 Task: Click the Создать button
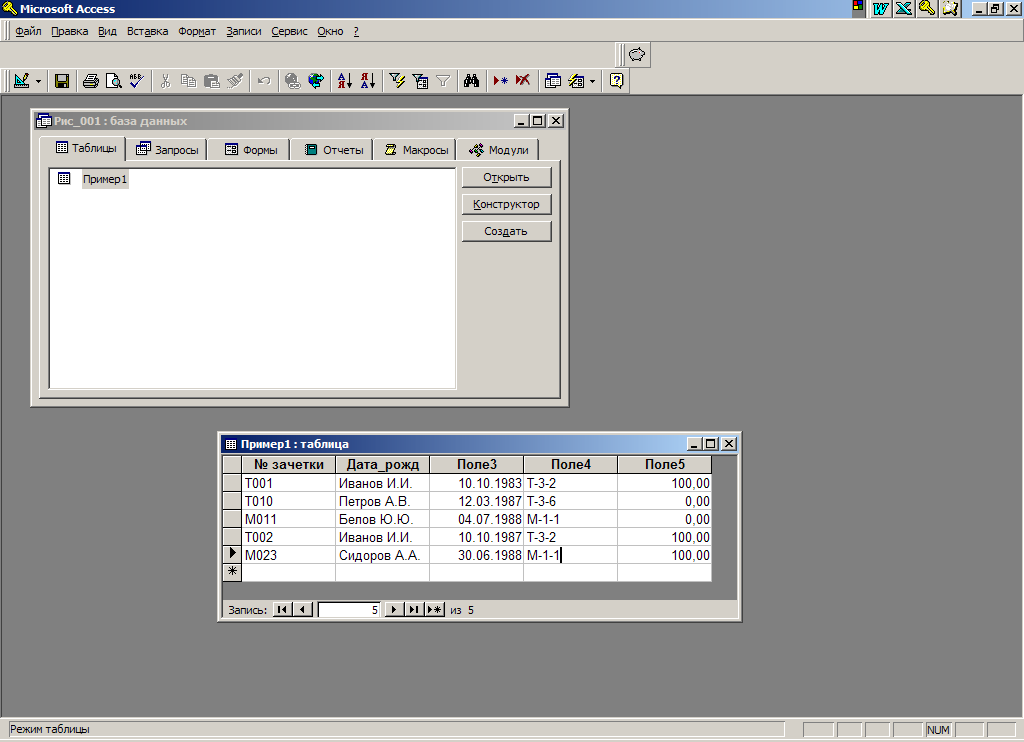pos(506,231)
